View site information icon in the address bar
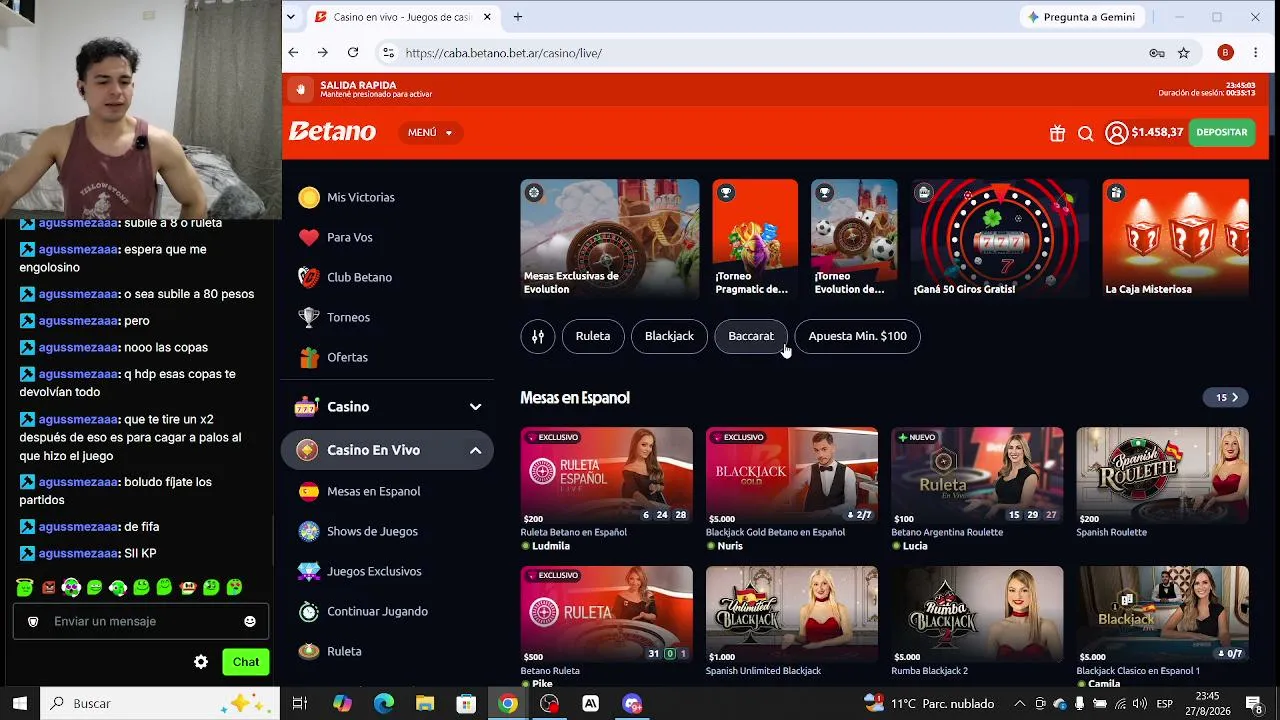 click(x=388, y=53)
